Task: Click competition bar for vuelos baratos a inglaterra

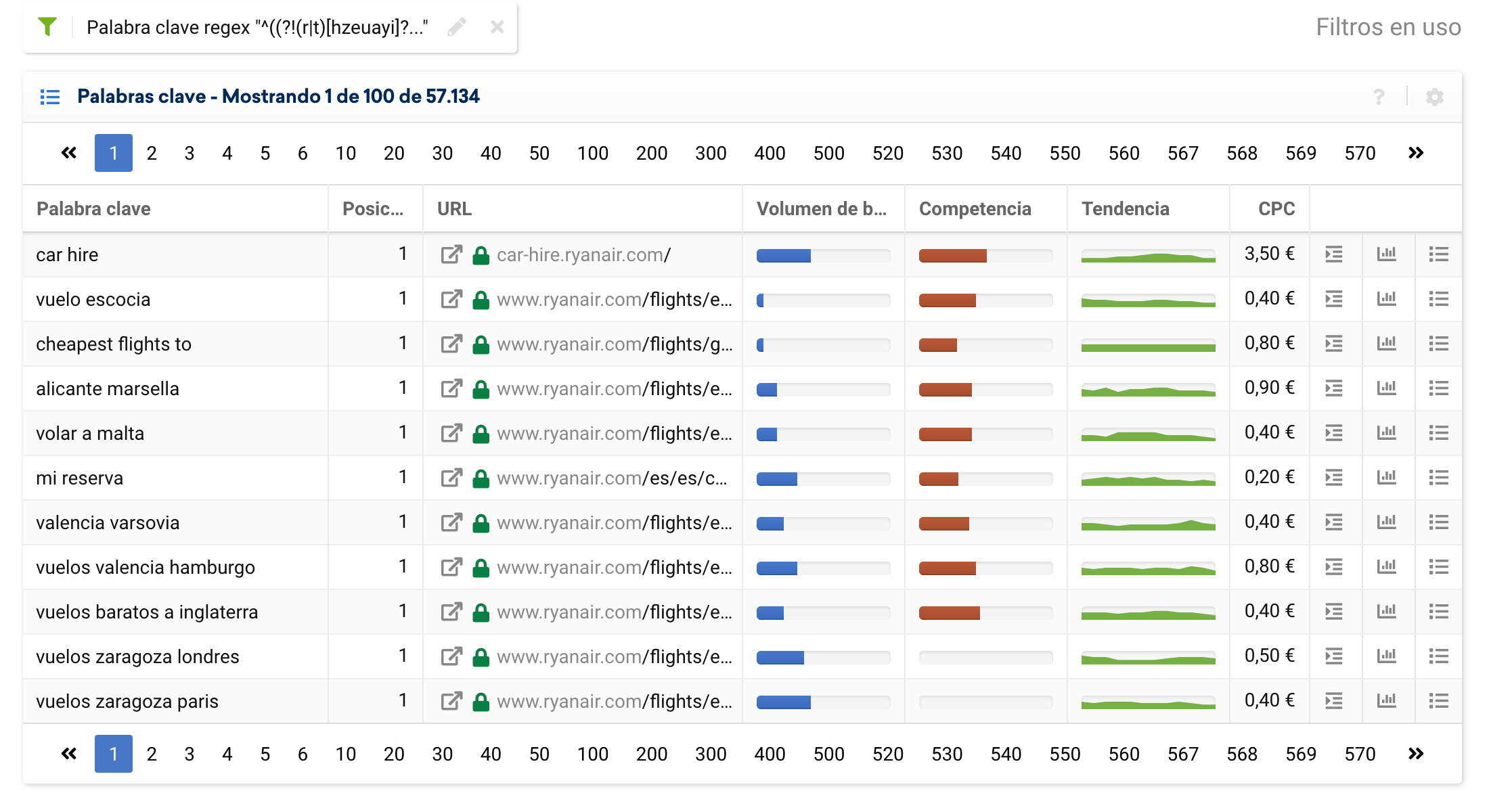Action: [985, 612]
